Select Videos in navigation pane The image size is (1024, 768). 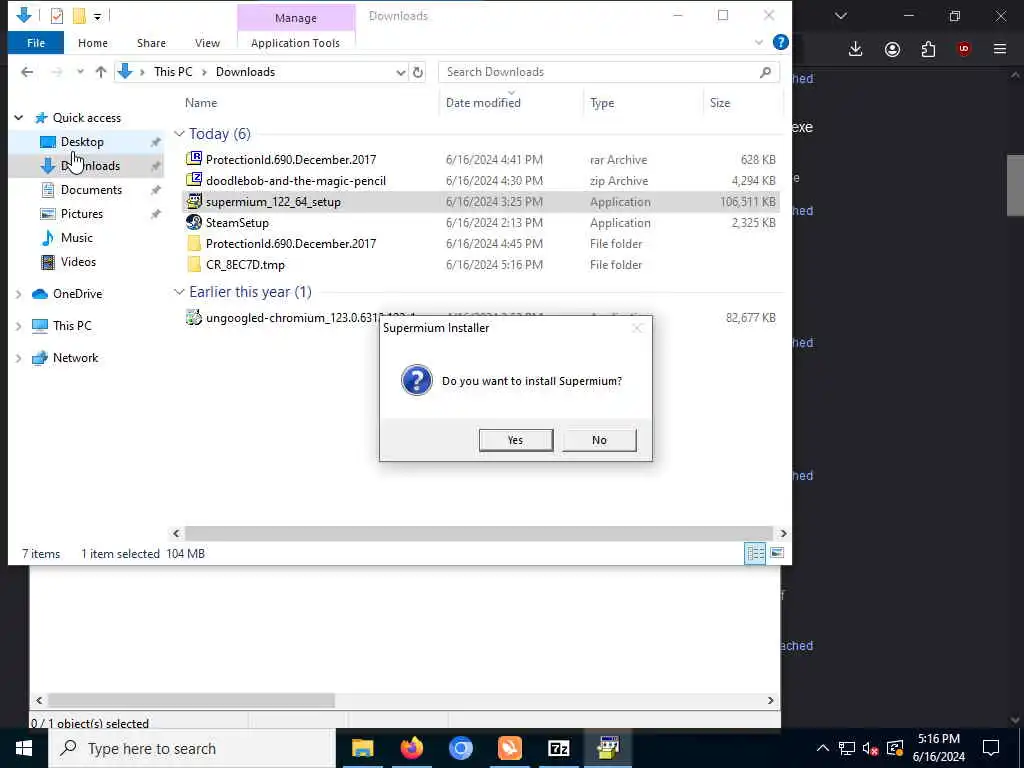[x=78, y=262]
